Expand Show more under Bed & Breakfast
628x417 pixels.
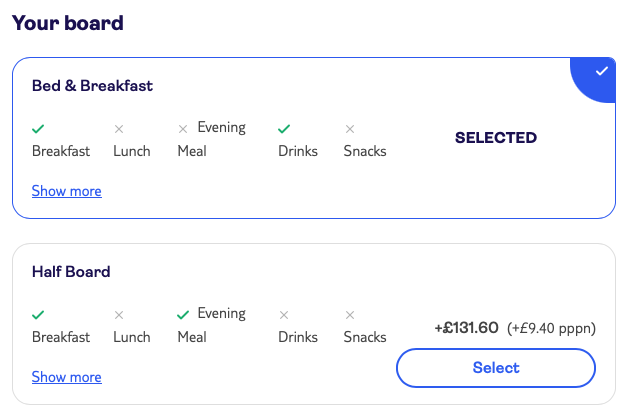pyautogui.click(x=66, y=191)
